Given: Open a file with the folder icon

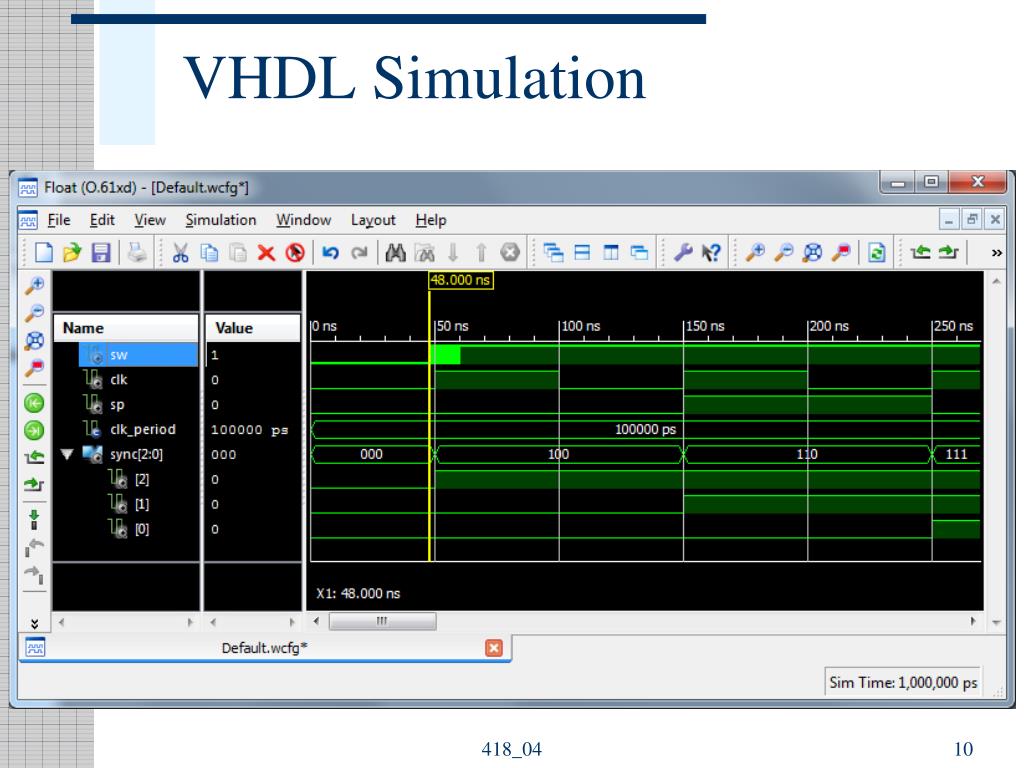Looking at the screenshot, I should click(x=72, y=252).
